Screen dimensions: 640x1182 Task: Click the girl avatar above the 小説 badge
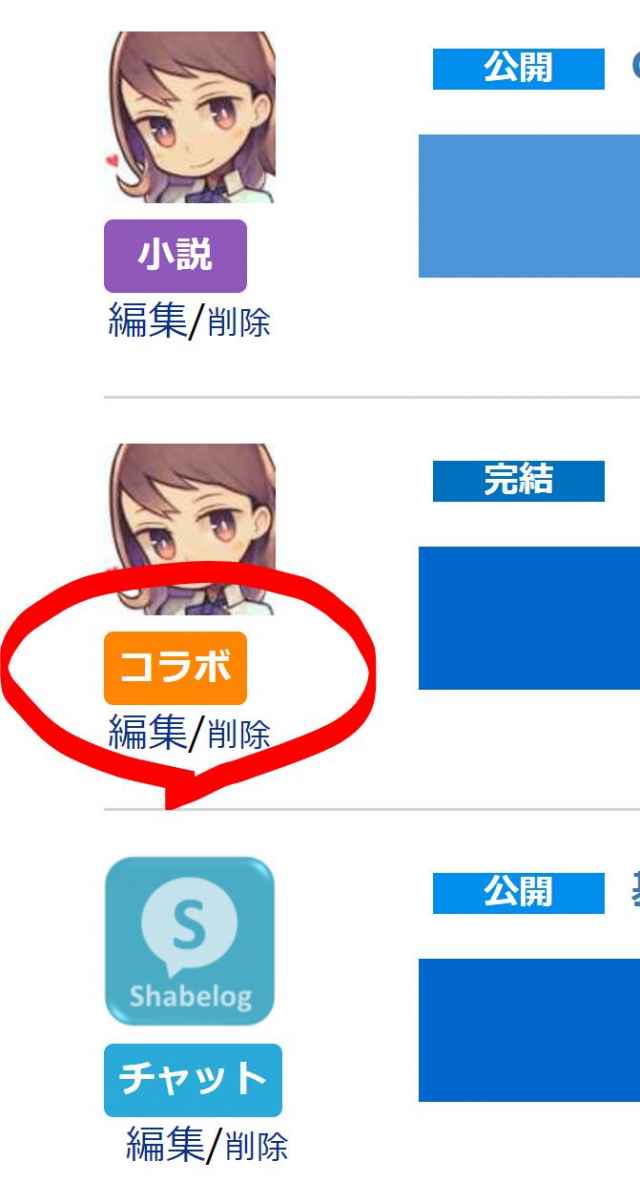click(x=191, y=118)
